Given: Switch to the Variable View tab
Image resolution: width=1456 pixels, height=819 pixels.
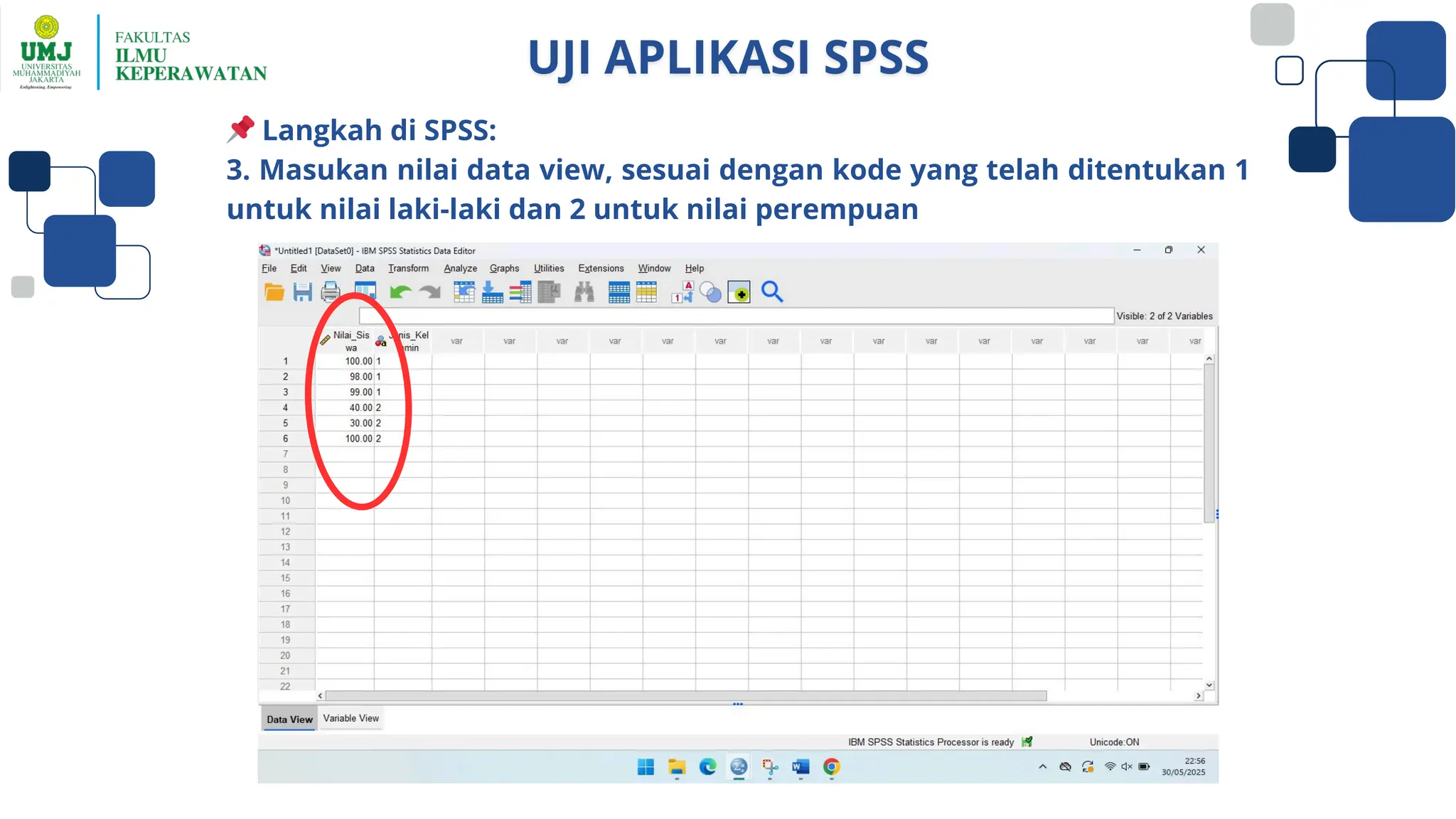Looking at the screenshot, I should click(351, 718).
